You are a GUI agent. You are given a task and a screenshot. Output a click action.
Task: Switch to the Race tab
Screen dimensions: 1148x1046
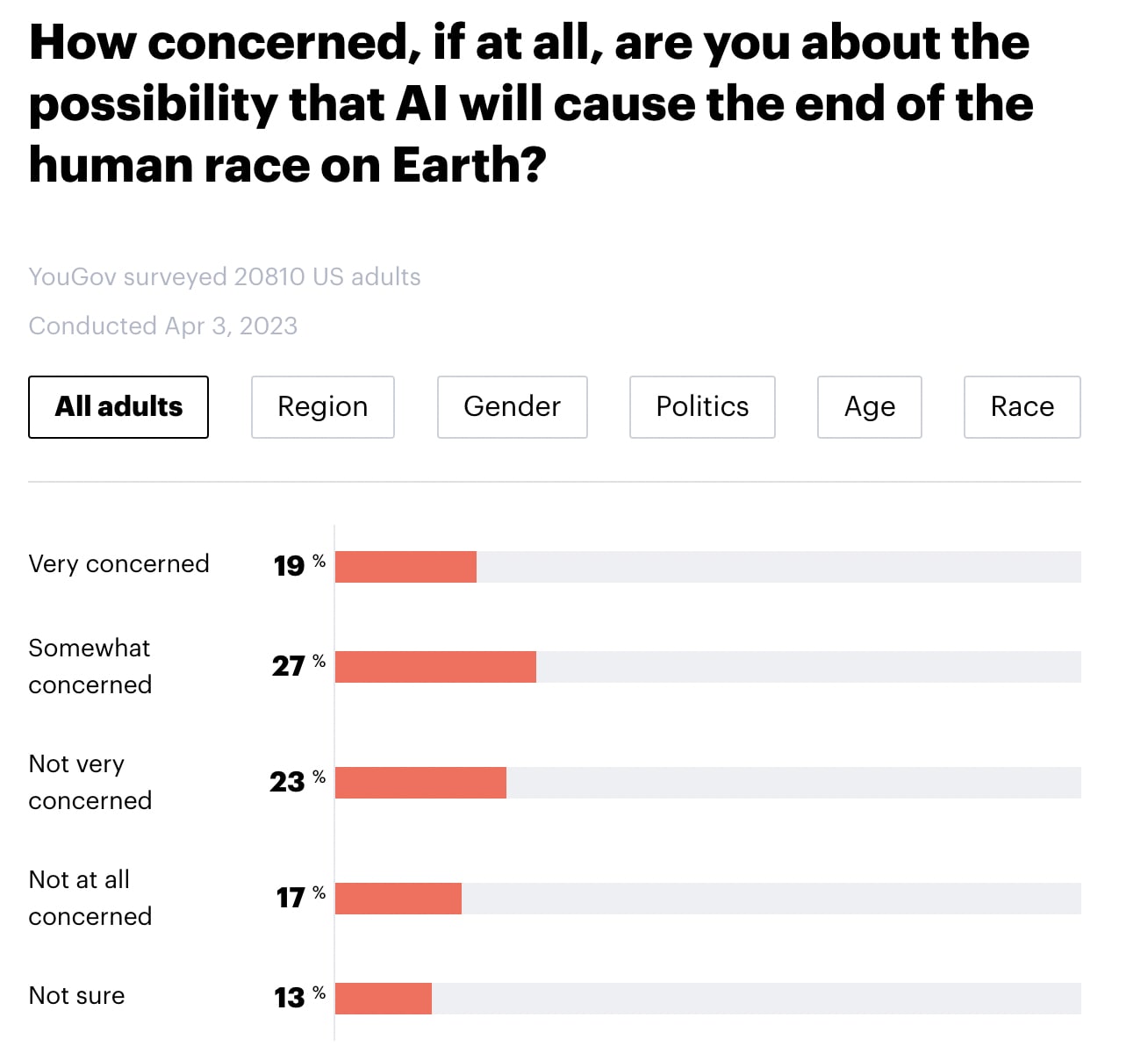[1022, 407]
